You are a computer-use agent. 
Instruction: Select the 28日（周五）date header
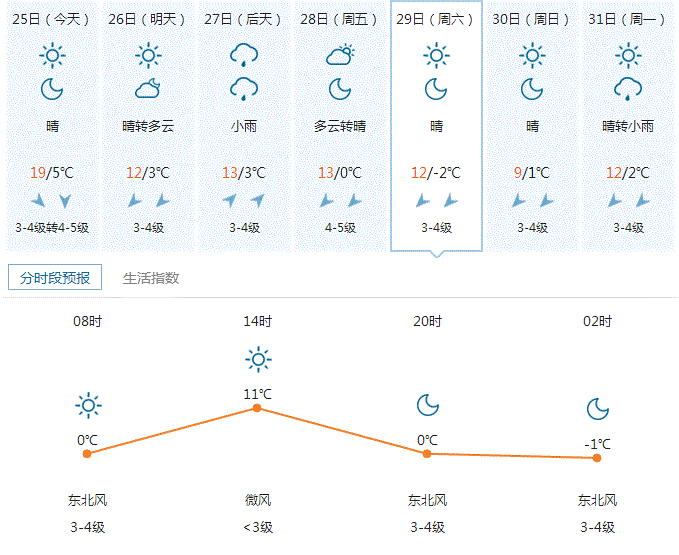pyautogui.click(x=340, y=19)
